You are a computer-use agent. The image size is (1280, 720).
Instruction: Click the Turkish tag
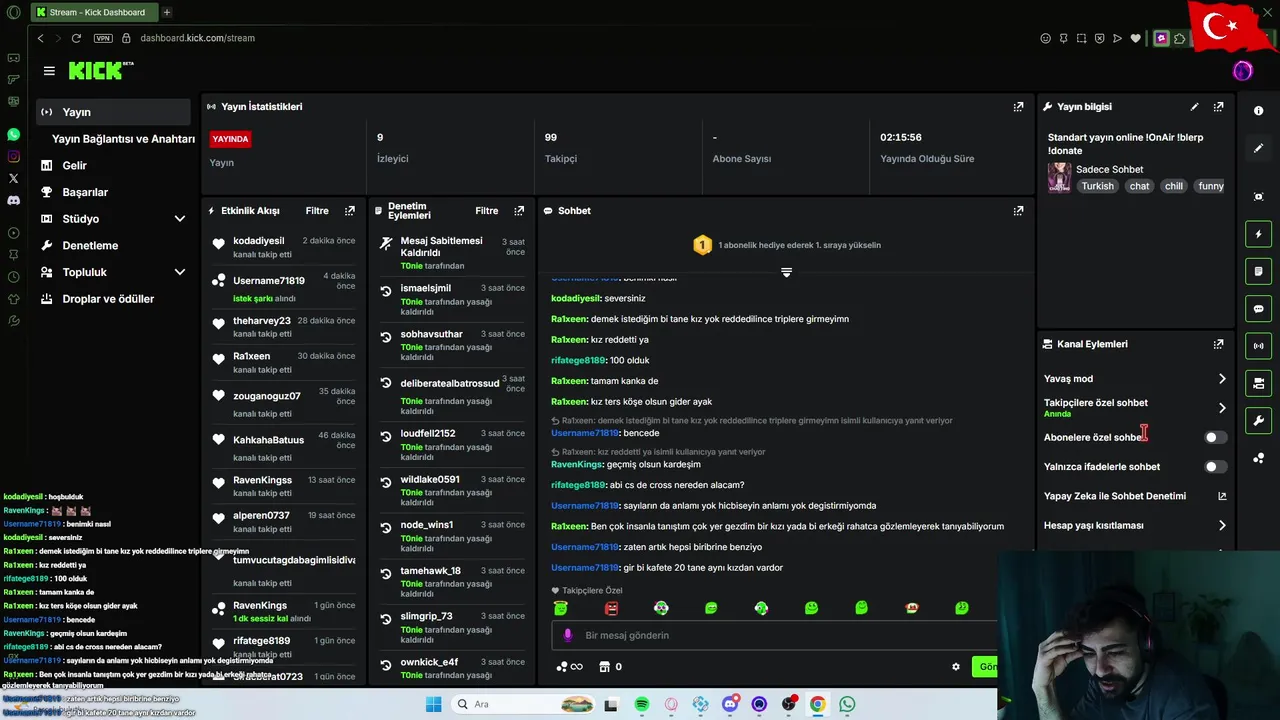pos(1097,186)
